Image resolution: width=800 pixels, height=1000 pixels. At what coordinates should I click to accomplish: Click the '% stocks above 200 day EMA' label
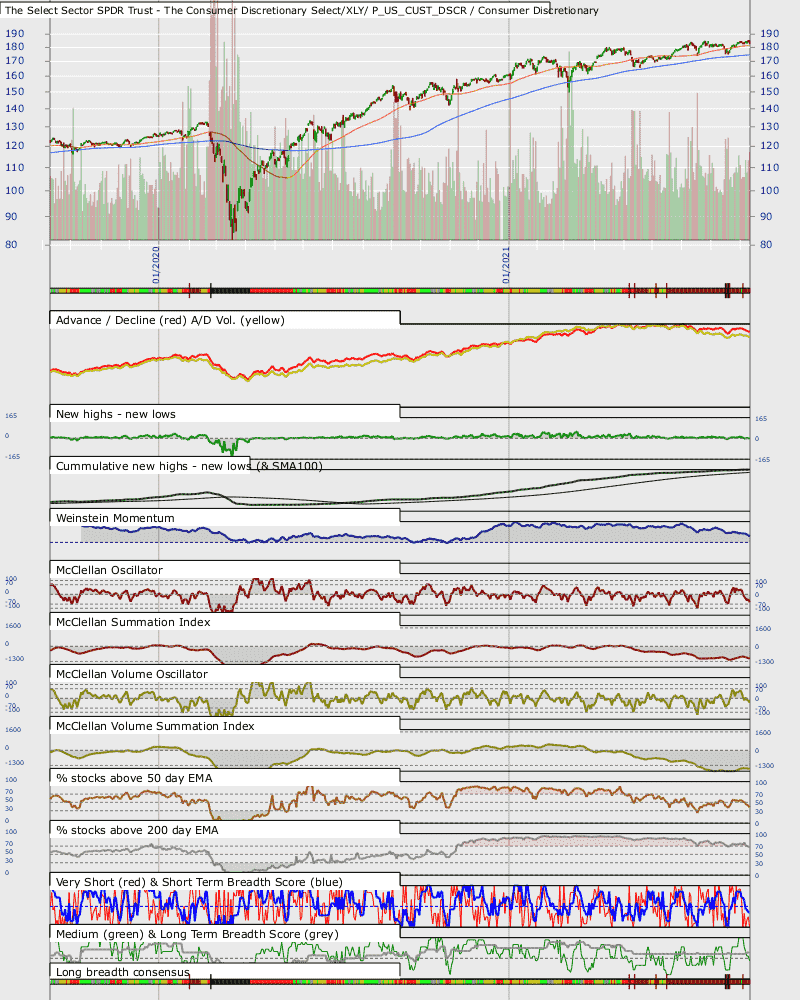[137, 830]
